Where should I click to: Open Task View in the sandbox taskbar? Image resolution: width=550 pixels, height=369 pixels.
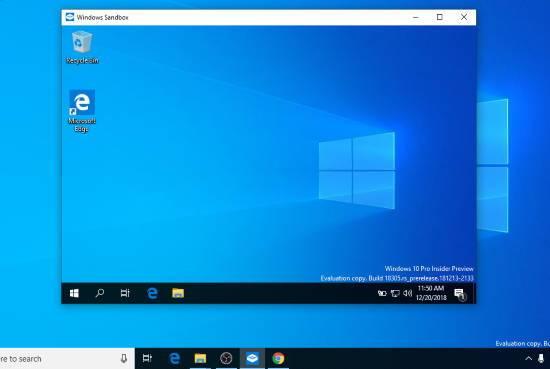[125, 293]
